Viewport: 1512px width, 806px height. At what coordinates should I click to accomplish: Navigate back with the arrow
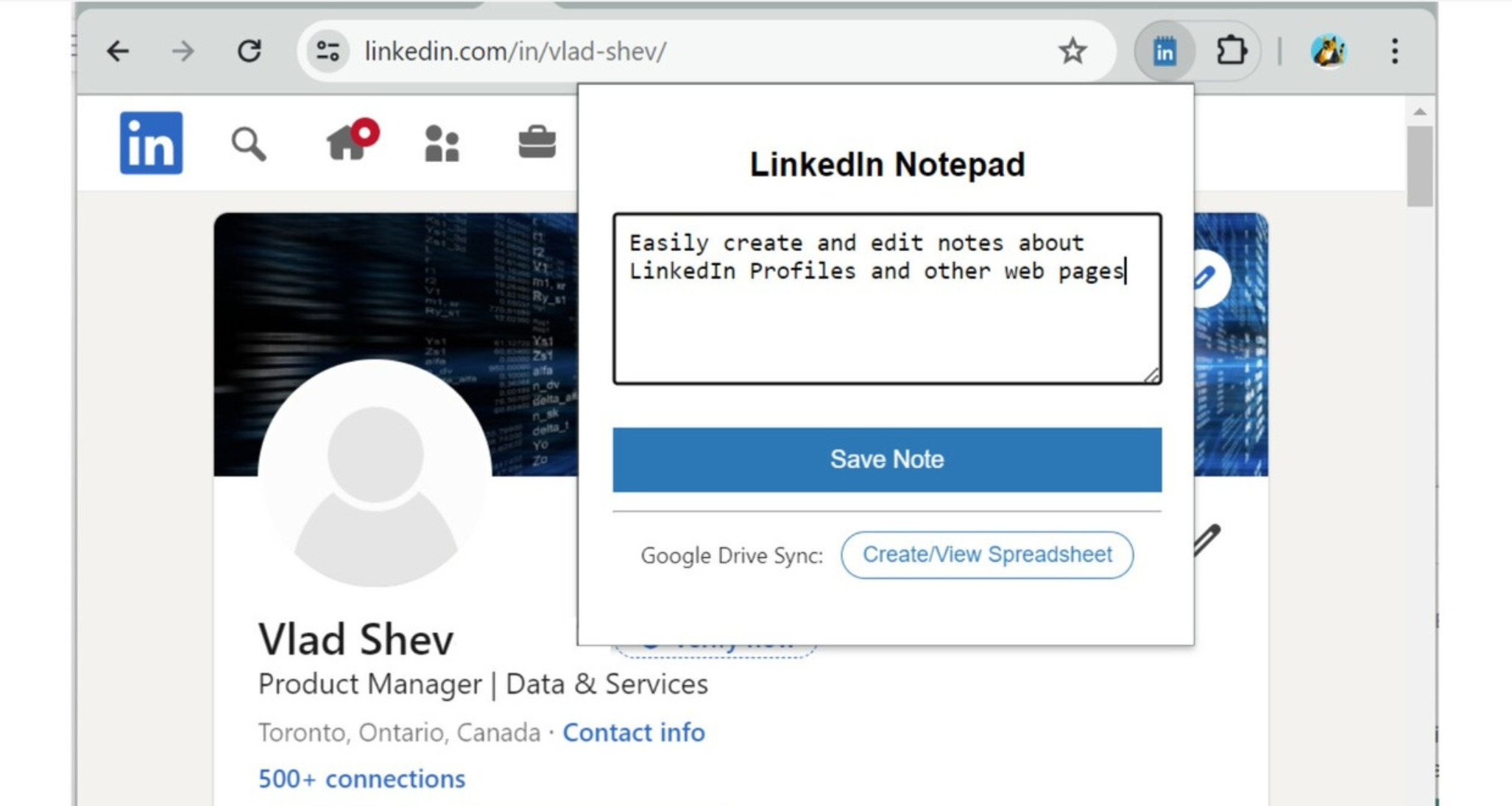coord(118,51)
